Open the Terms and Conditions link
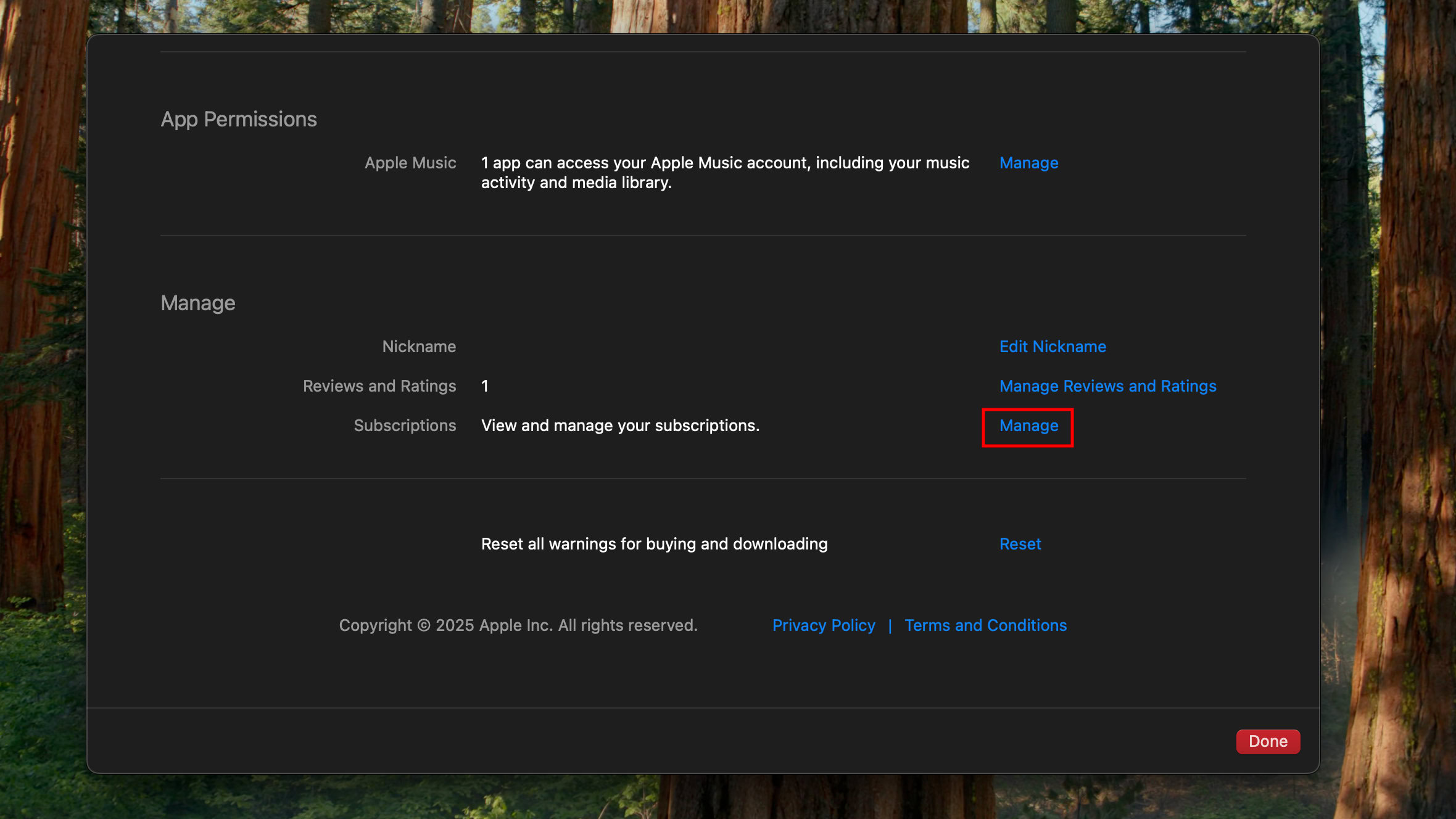The height and width of the screenshot is (819, 1456). point(985,625)
